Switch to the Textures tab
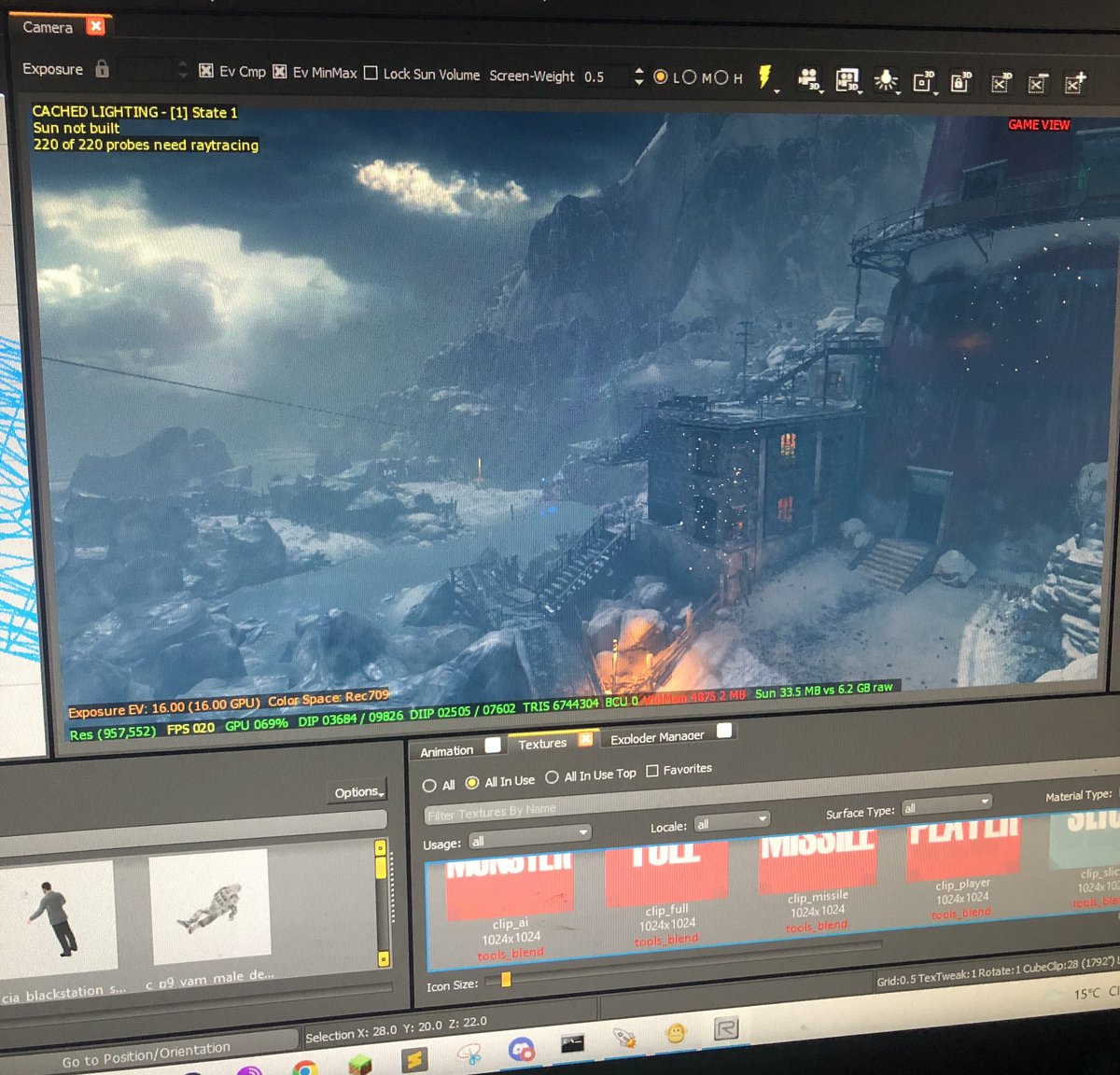Screen dimensions: 1120x1075 point(542,744)
